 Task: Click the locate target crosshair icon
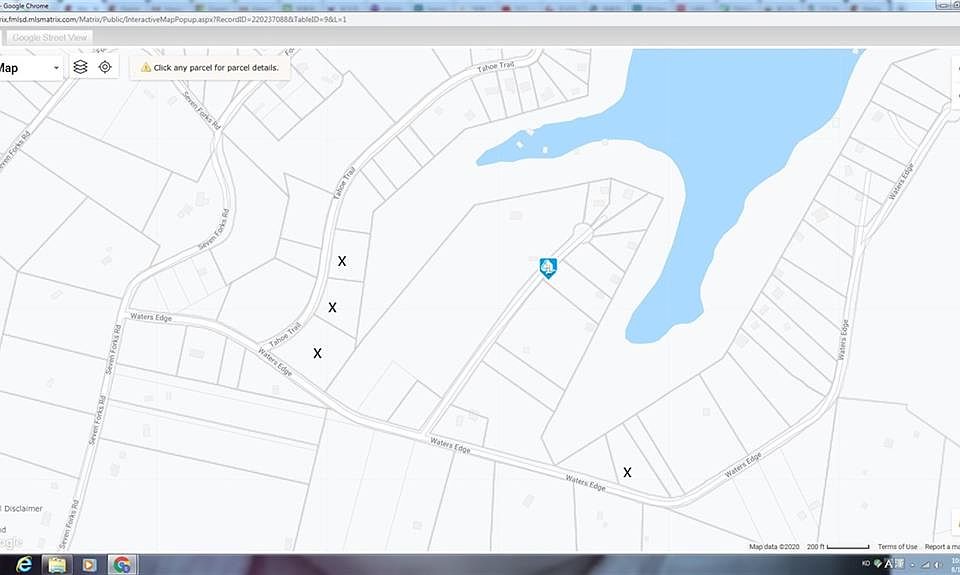pyautogui.click(x=105, y=67)
